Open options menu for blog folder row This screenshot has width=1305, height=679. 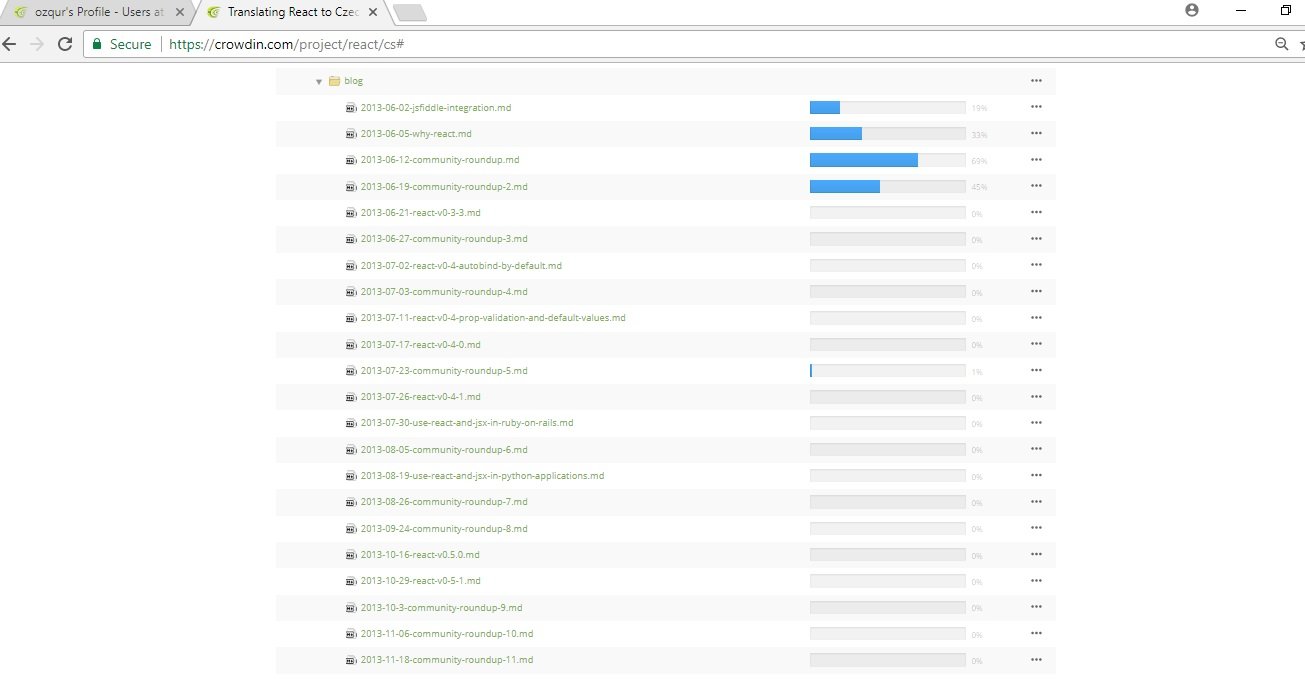click(1036, 81)
